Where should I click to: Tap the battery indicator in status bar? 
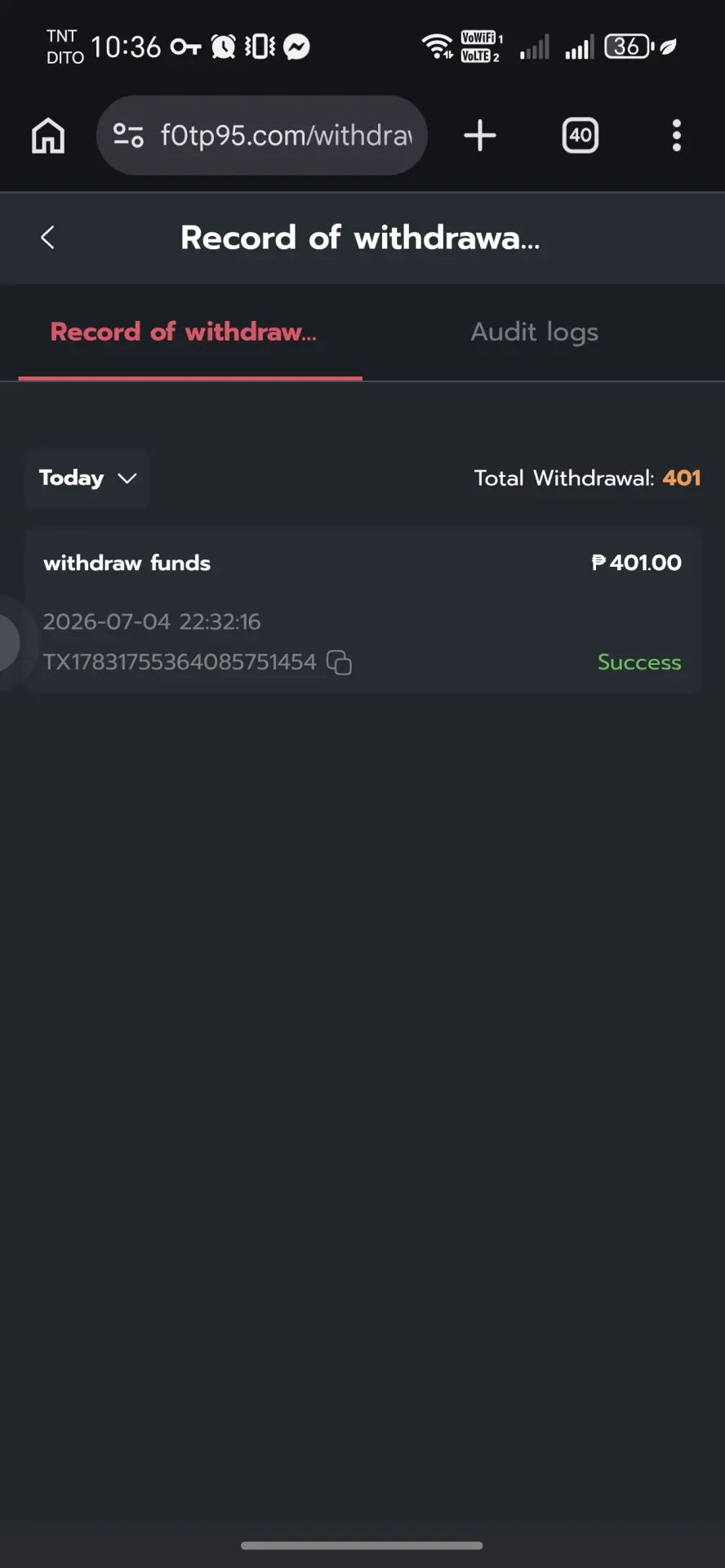point(629,47)
